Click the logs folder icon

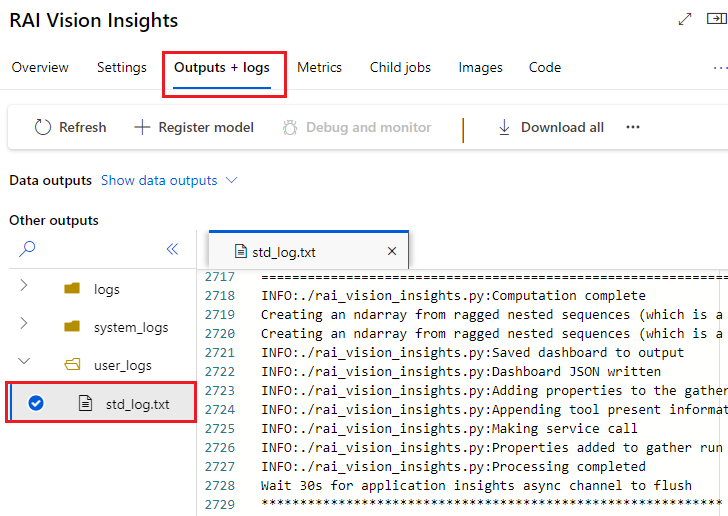(72, 288)
